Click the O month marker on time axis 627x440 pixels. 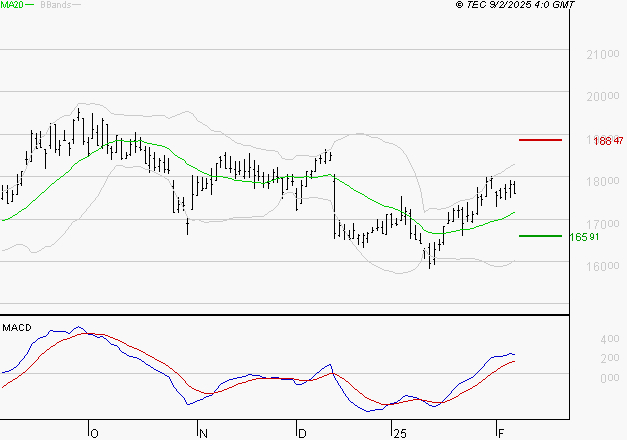tap(94, 434)
